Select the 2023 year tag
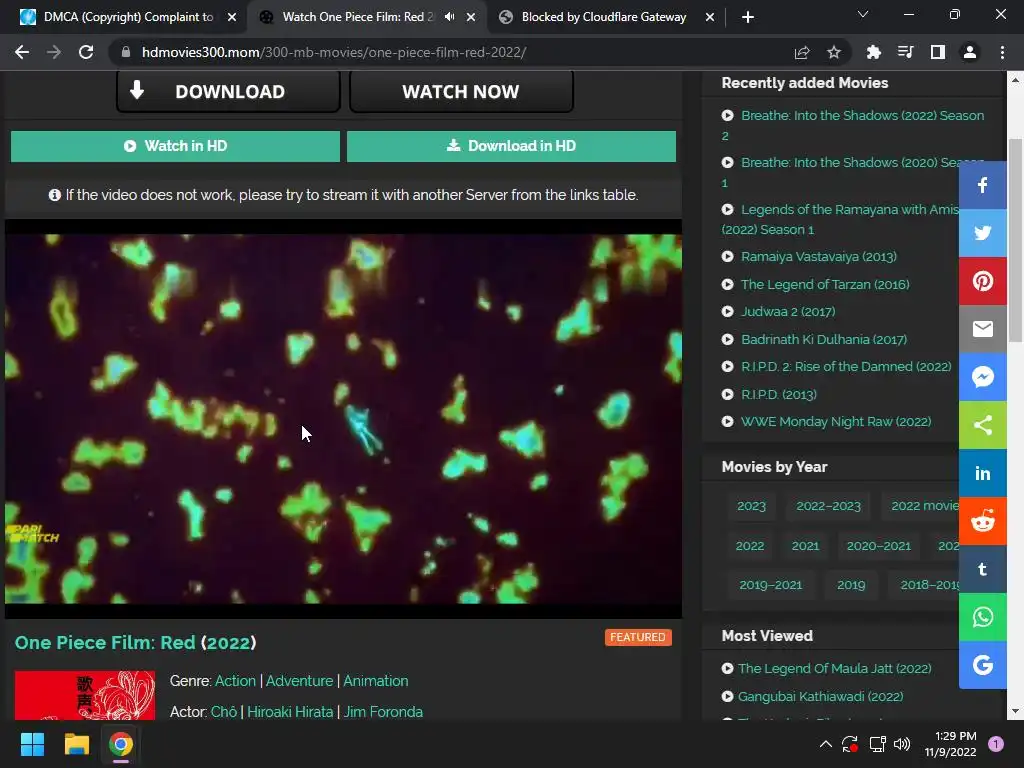The image size is (1024, 768). tap(751, 505)
